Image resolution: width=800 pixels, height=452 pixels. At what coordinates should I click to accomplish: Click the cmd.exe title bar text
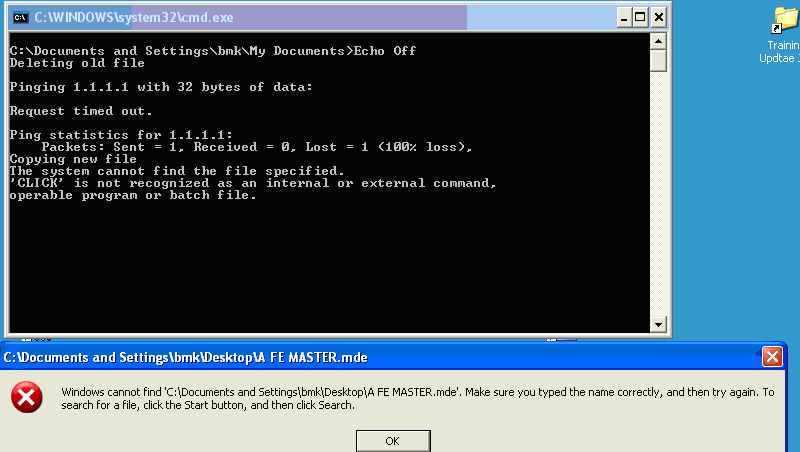coord(134,17)
